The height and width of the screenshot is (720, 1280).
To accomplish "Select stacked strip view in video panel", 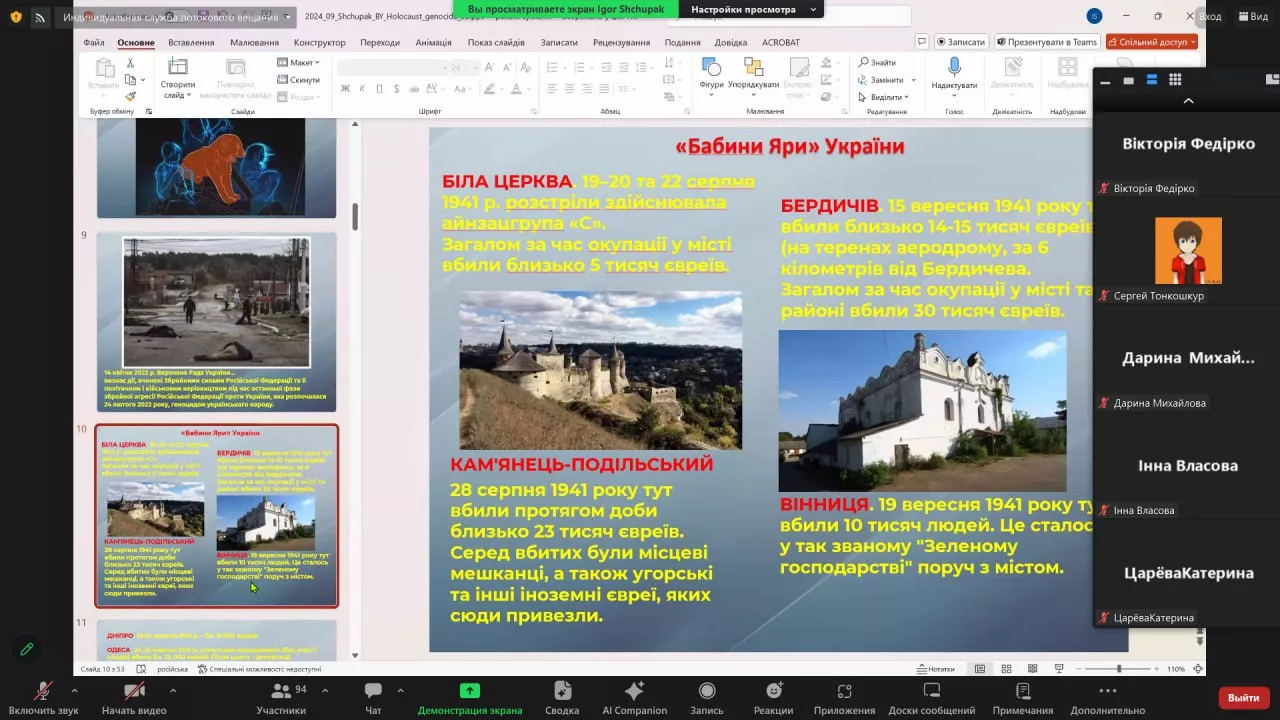I will 1152,80.
